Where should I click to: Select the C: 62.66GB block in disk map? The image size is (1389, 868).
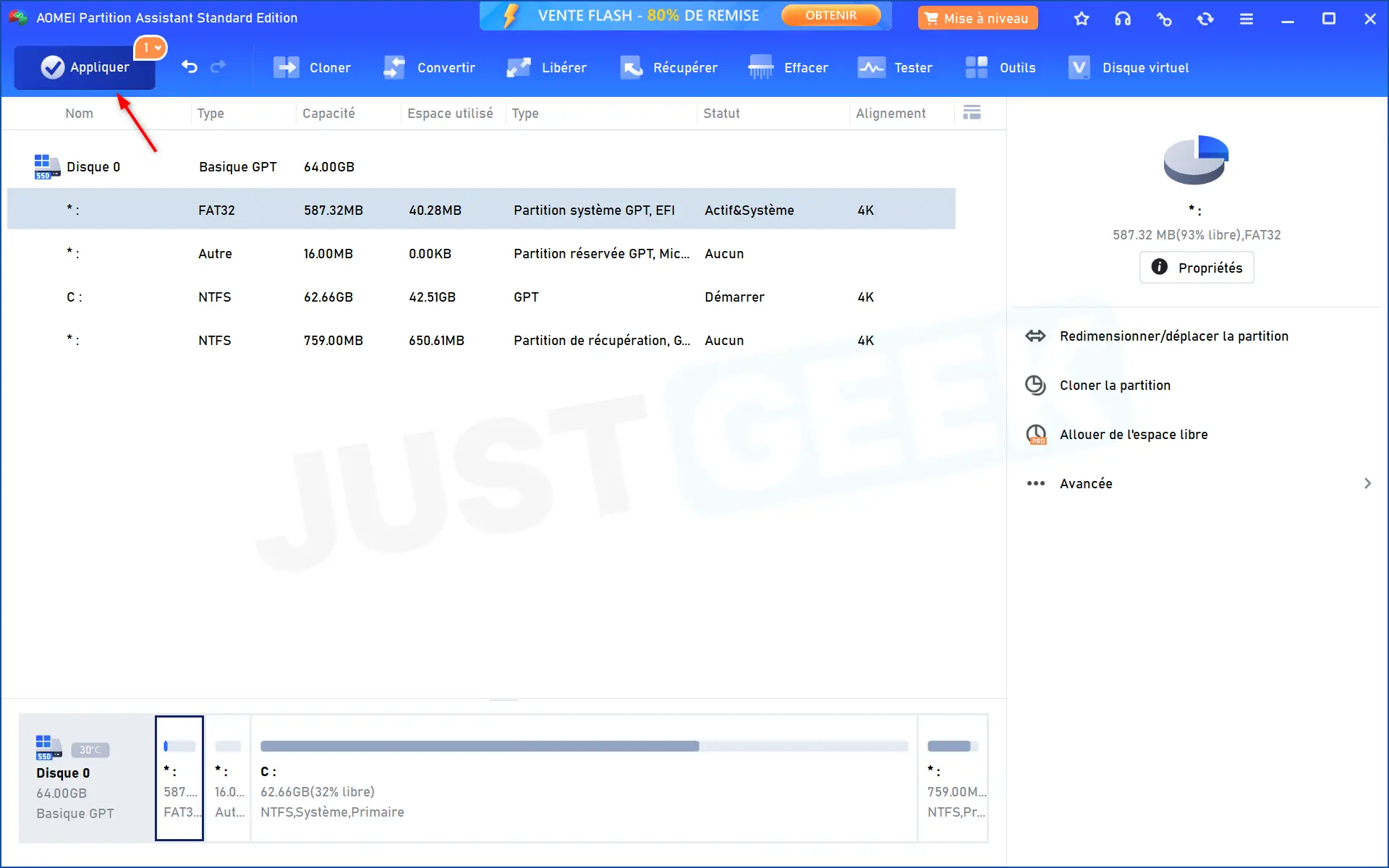click(x=584, y=778)
